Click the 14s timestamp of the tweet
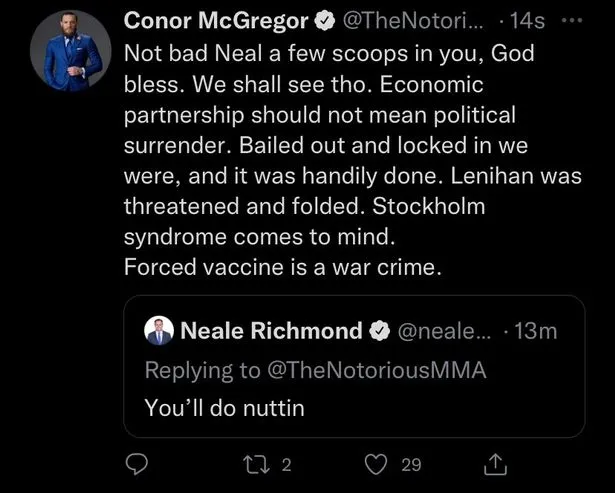 [x=527, y=21]
